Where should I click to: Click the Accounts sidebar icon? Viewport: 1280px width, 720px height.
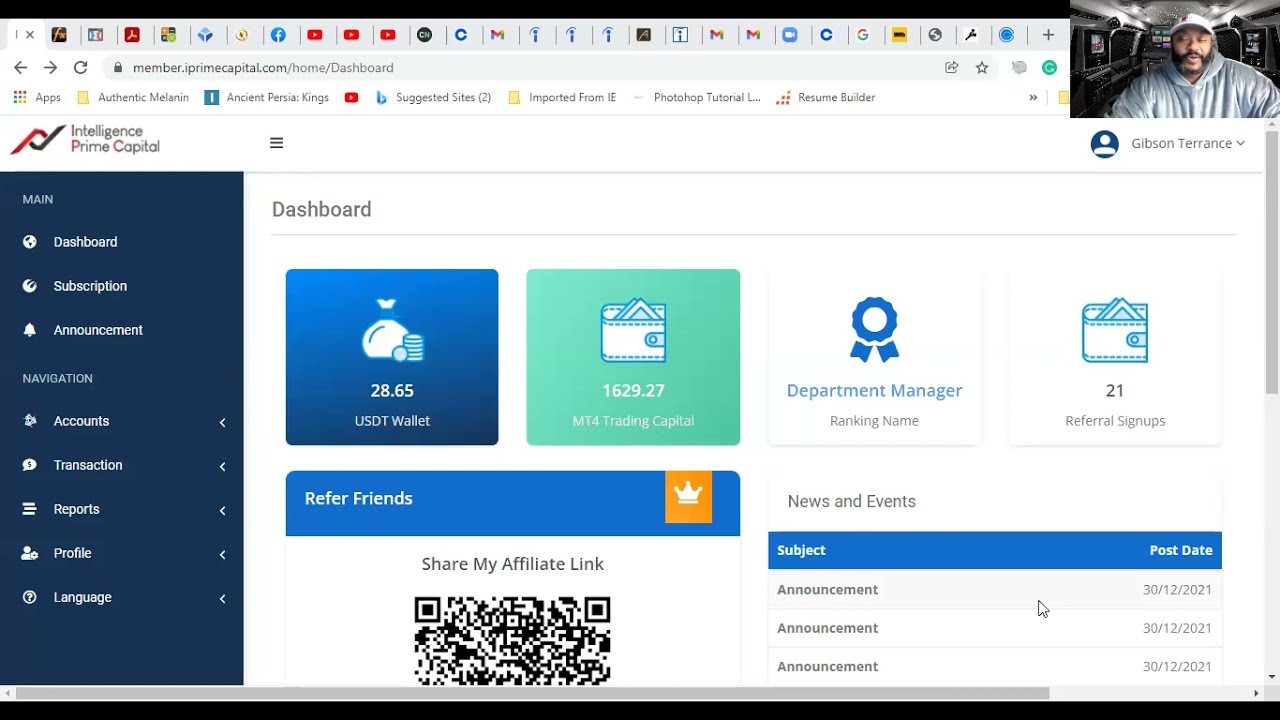pyautogui.click(x=30, y=421)
